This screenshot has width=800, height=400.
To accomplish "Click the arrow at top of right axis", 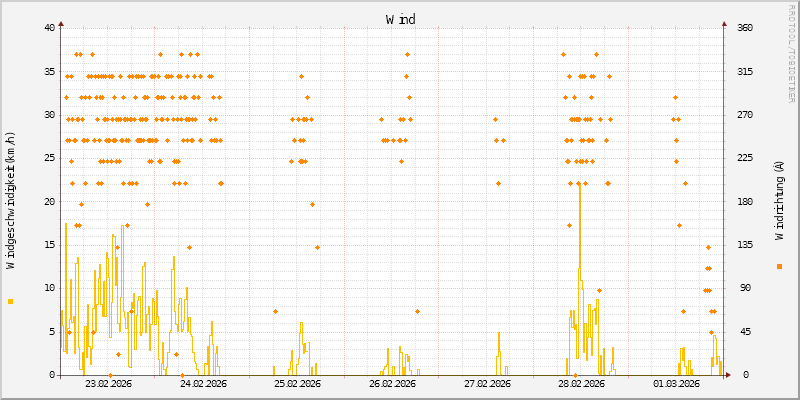I will [723, 22].
